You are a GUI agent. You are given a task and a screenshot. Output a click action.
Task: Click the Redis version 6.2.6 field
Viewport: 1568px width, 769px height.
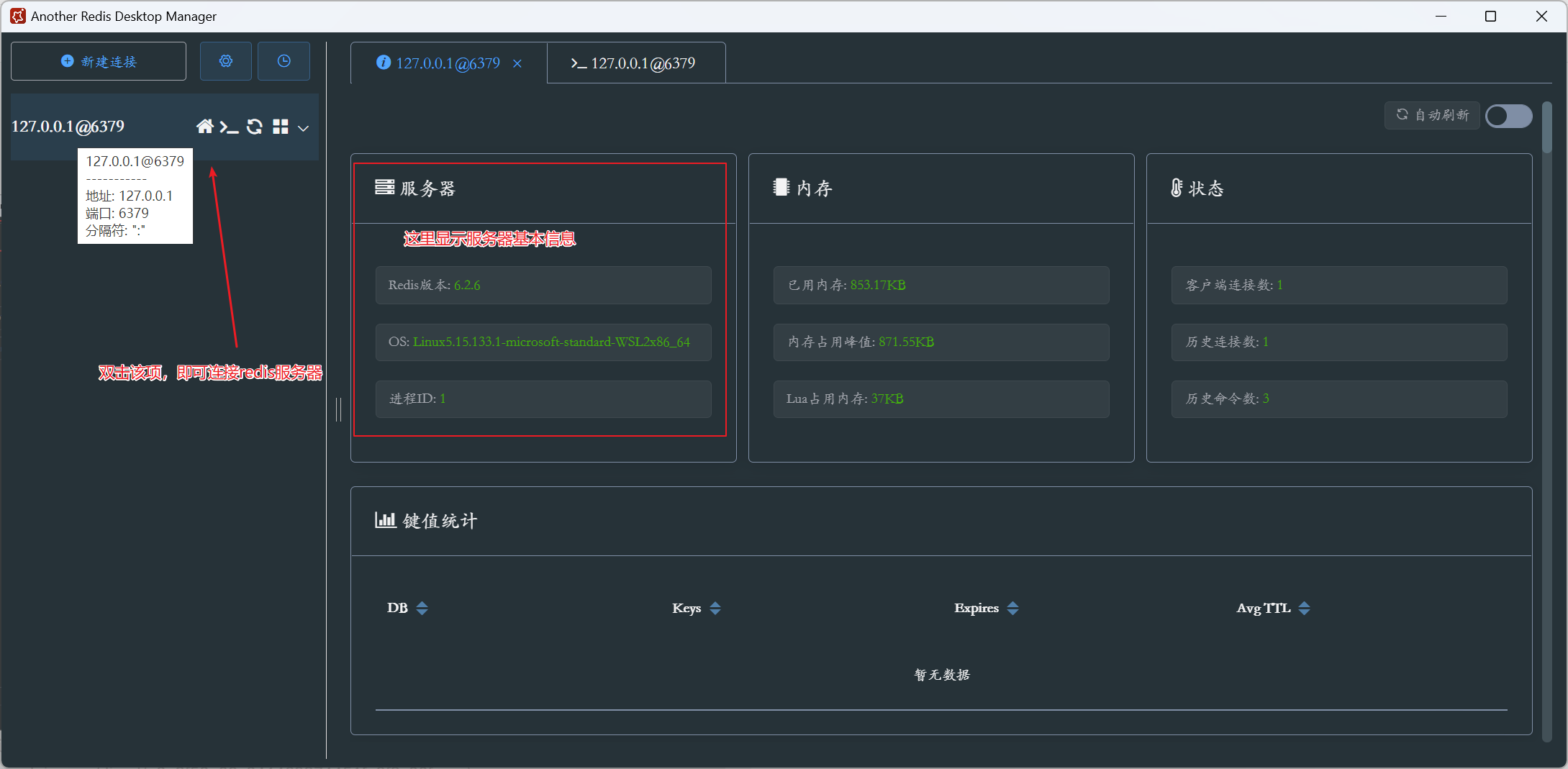click(543, 286)
